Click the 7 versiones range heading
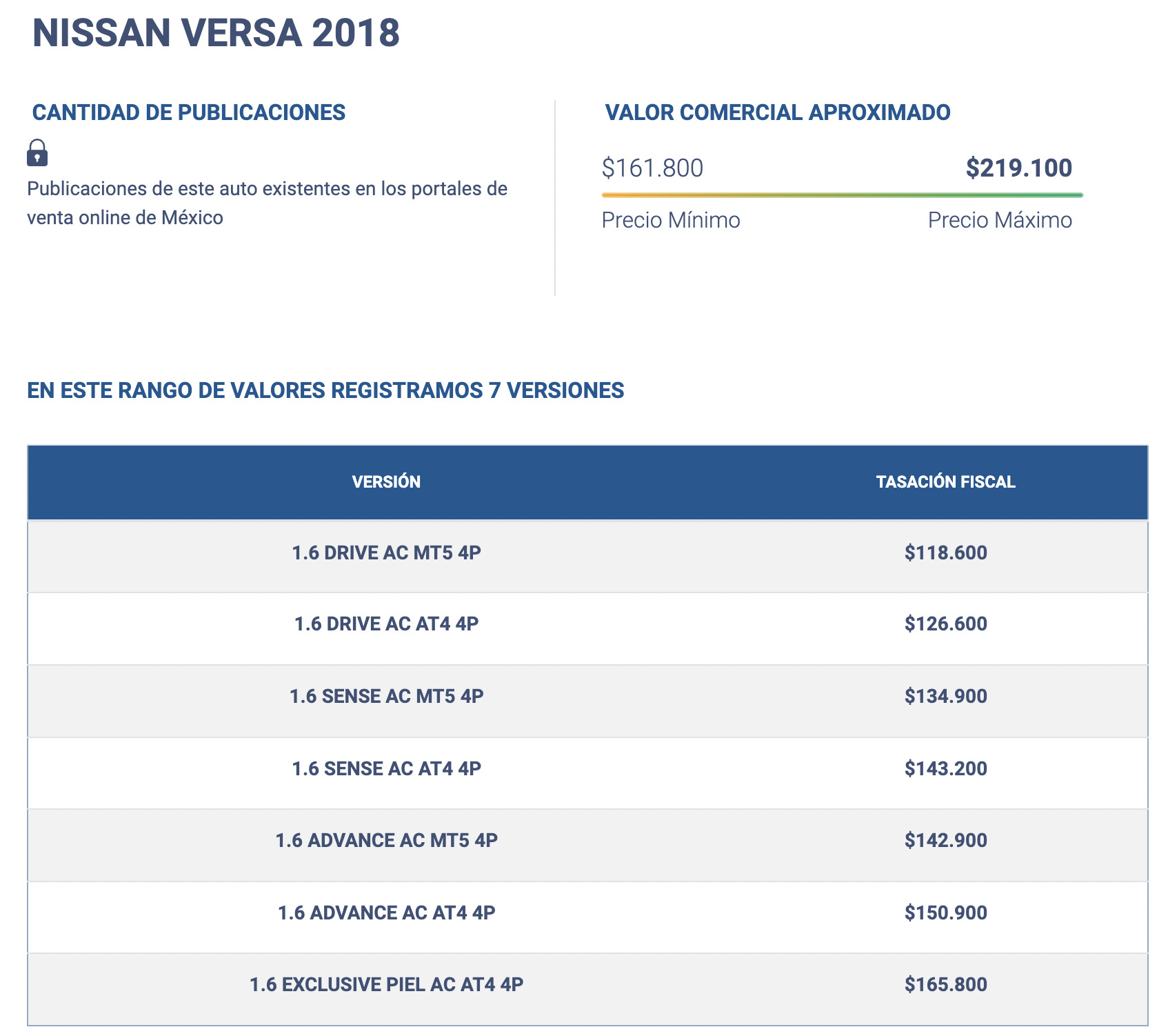1168x1036 pixels. pos(324,391)
